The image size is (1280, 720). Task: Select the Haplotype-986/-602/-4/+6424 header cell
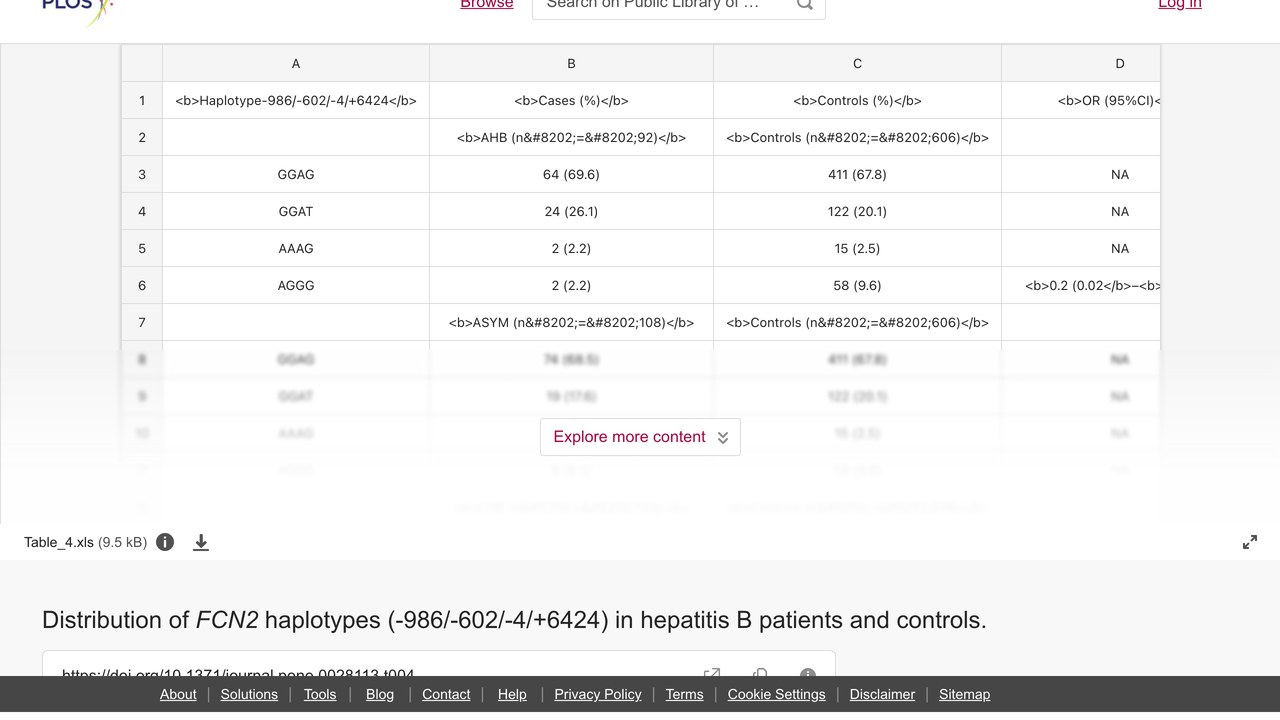296,100
